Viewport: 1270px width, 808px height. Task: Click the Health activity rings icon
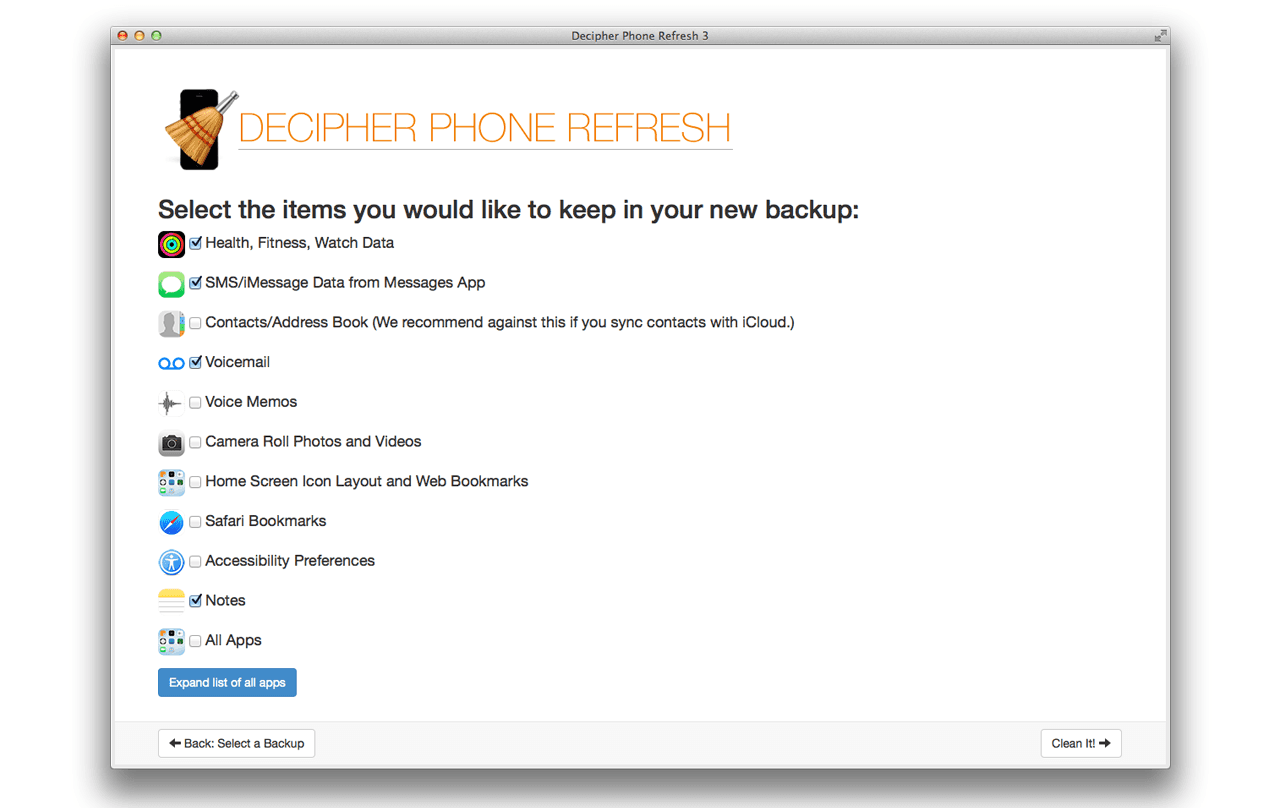pyautogui.click(x=171, y=244)
